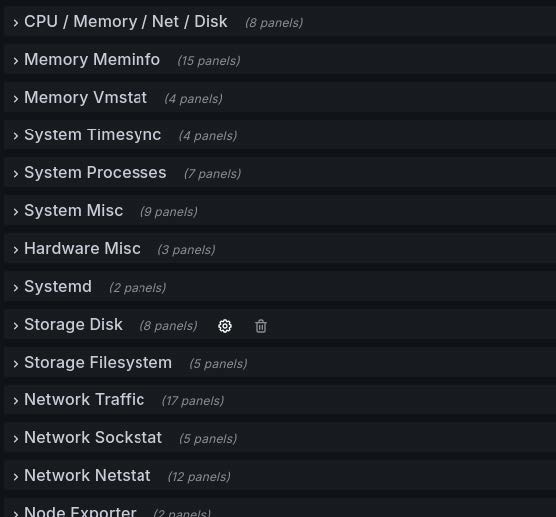556x517 pixels.
Task: Open Storage Disk row settings gear
Action: click(x=225, y=326)
